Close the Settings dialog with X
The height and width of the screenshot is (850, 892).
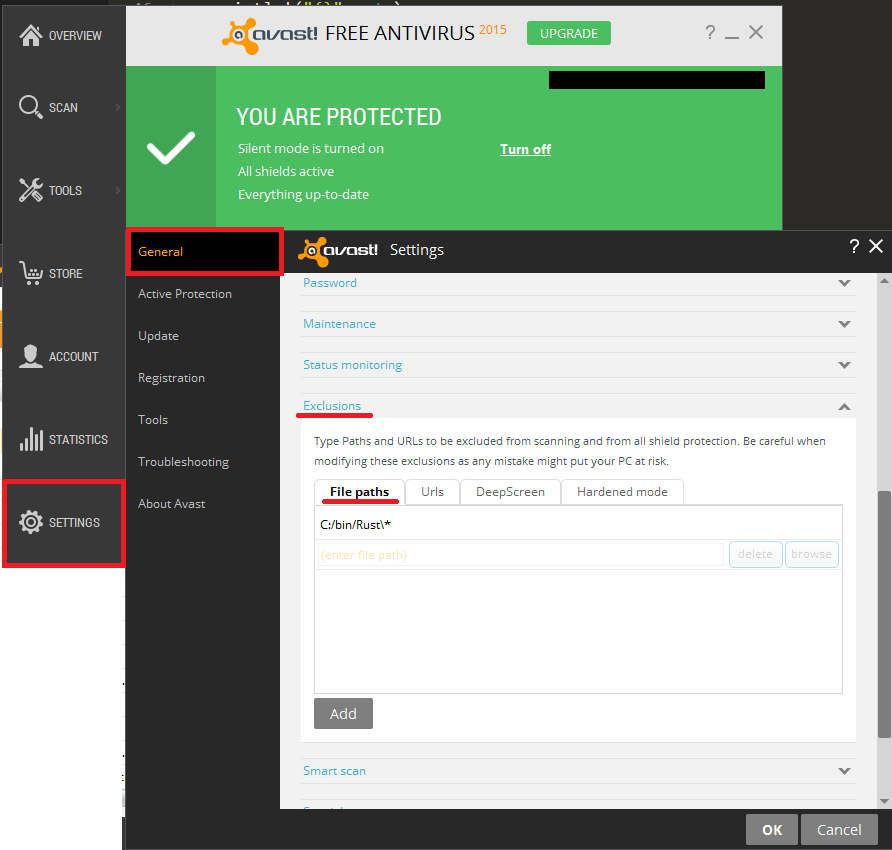(x=876, y=246)
